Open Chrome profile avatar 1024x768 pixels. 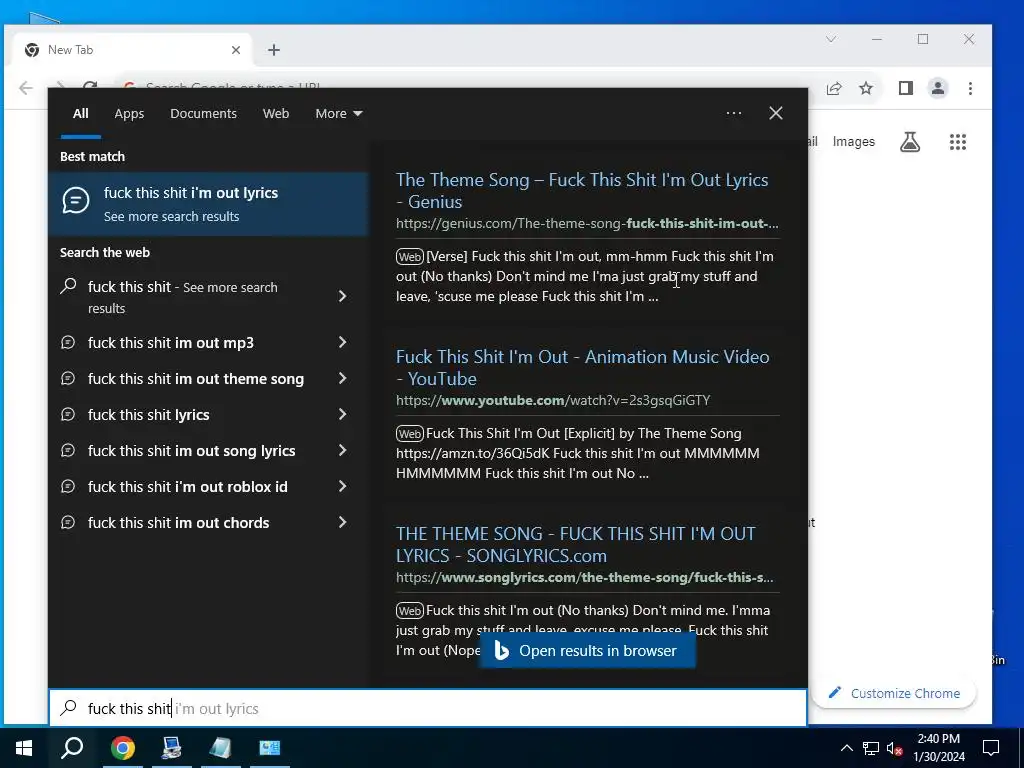[938, 88]
